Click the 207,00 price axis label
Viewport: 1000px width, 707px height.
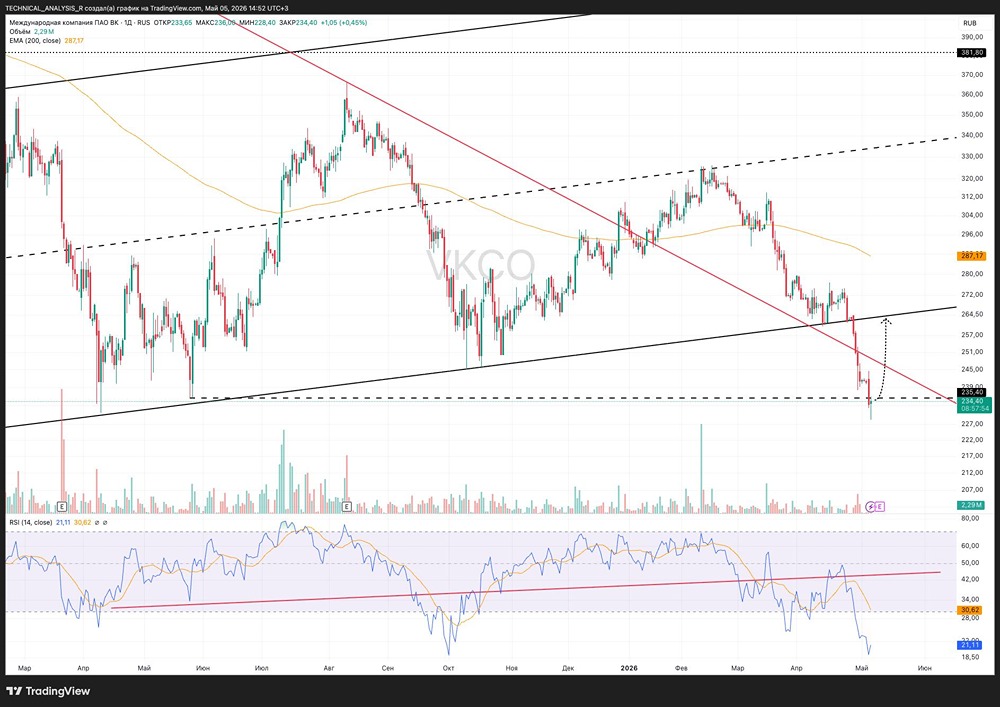(x=972, y=490)
